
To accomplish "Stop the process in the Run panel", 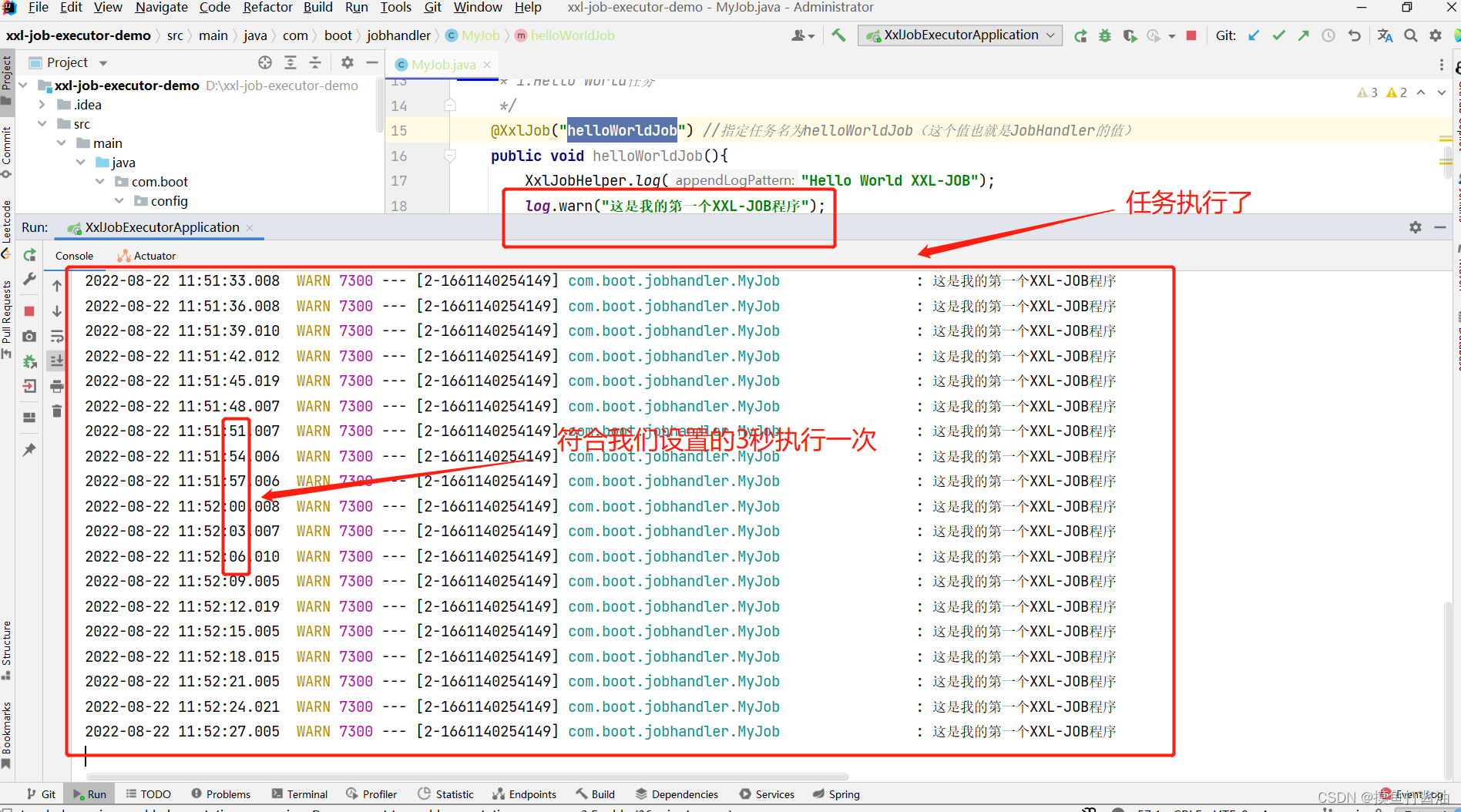I will pyautogui.click(x=29, y=311).
